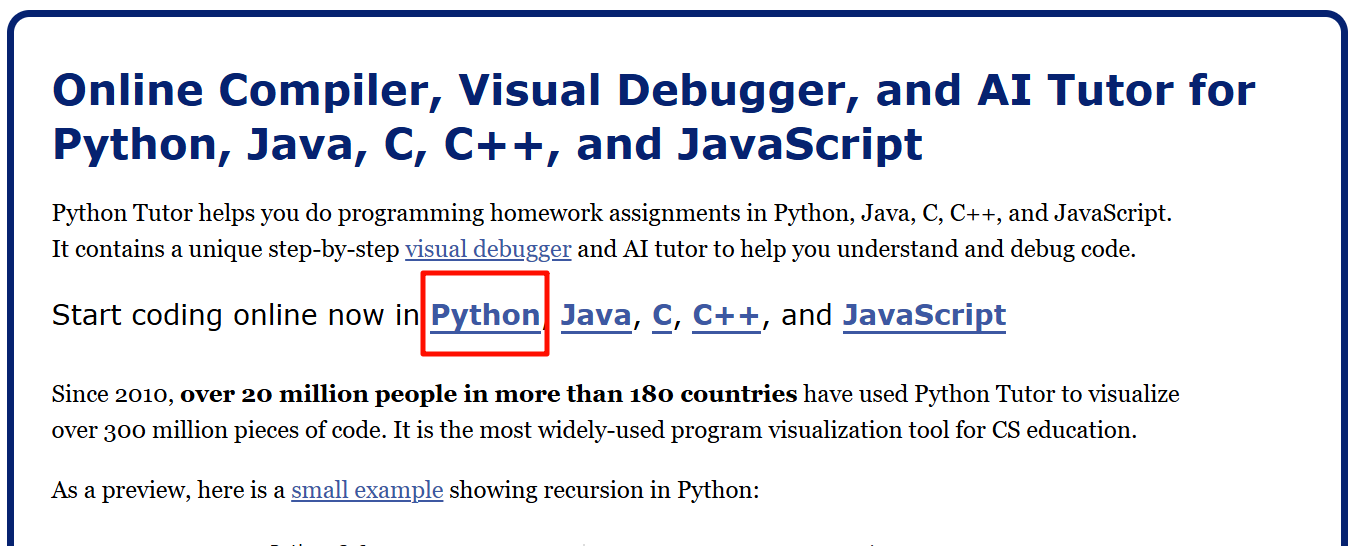Click "As a preview, here is a" text

tap(168, 490)
